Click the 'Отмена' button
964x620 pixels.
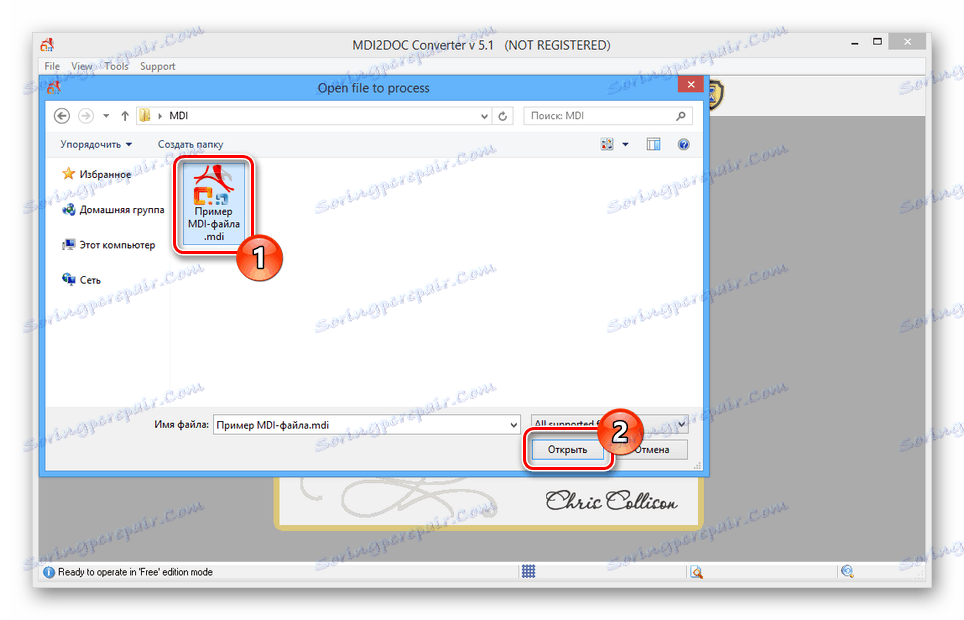651,450
